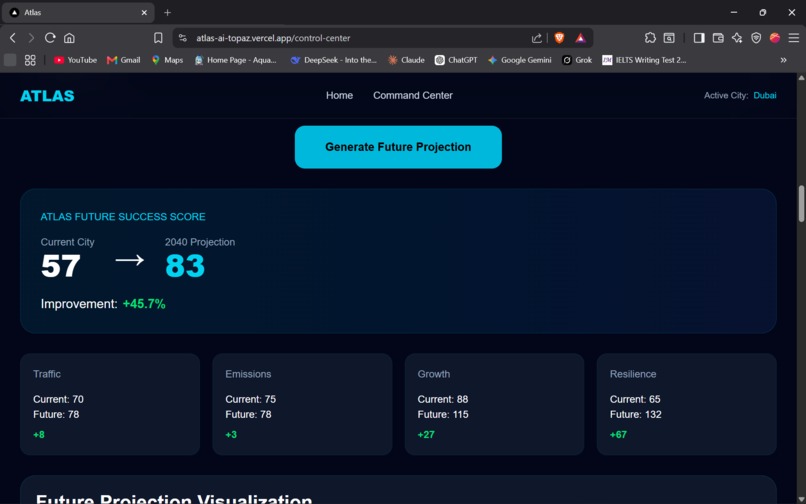
Task: Open the Google Gemini bookmark
Action: click(x=520, y=60)
